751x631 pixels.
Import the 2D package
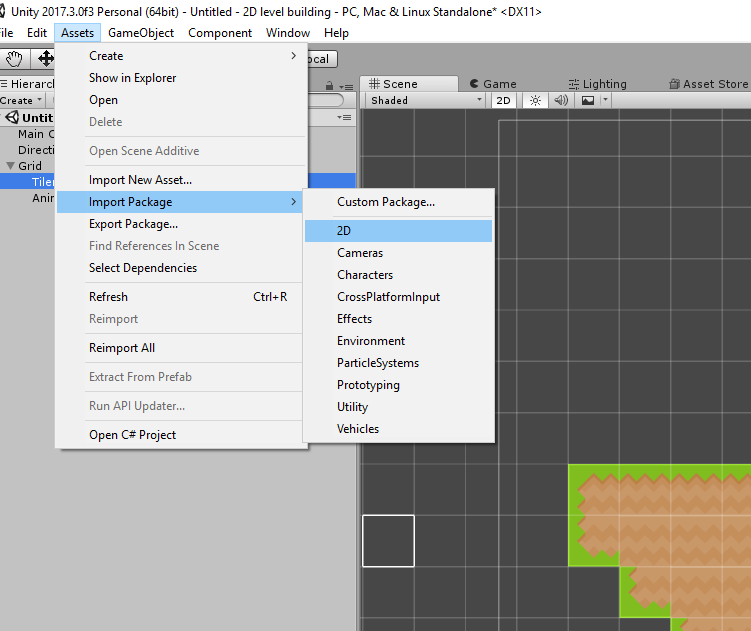pos(398,230)
